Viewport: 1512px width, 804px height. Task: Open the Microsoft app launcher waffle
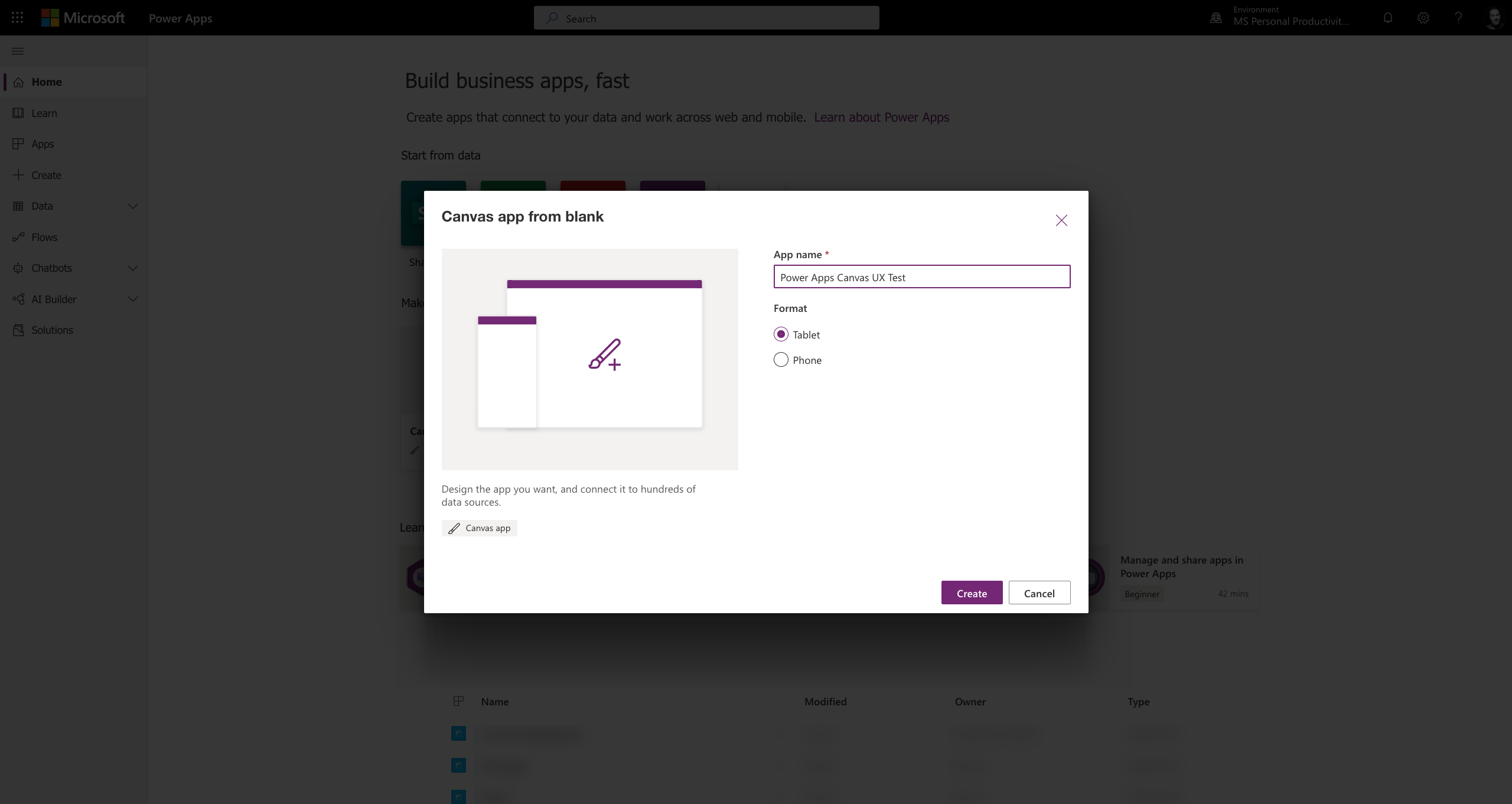click(x=17, y=17)
